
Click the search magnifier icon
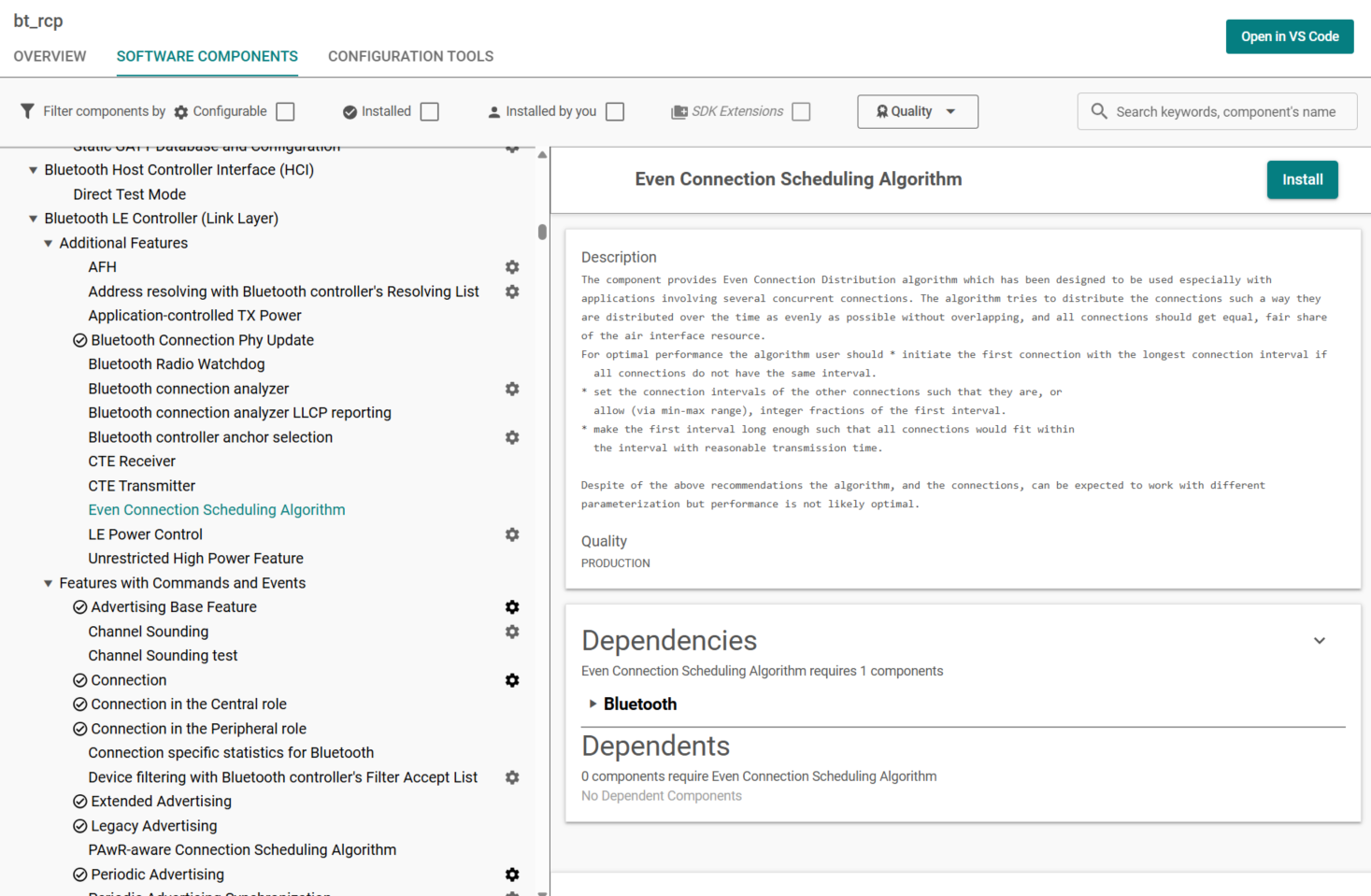tap(1099, 111)
